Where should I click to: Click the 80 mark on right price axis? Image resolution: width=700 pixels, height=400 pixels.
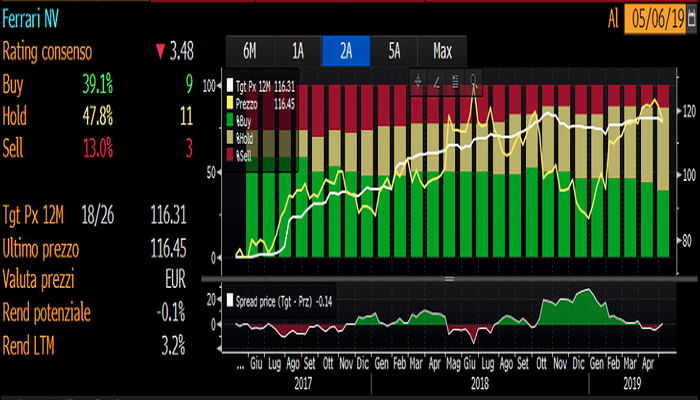687,242
